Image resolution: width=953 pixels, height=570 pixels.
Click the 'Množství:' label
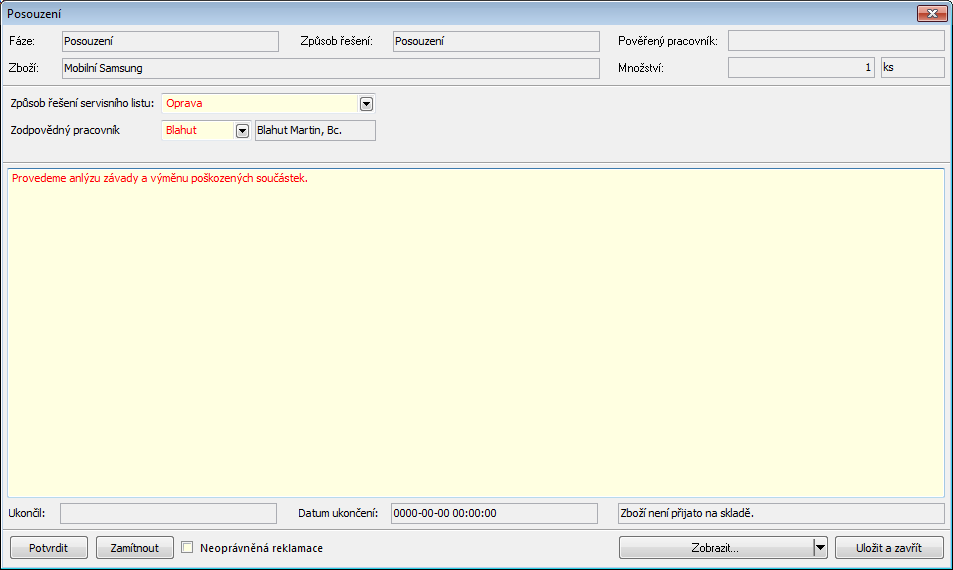(641, 68)
